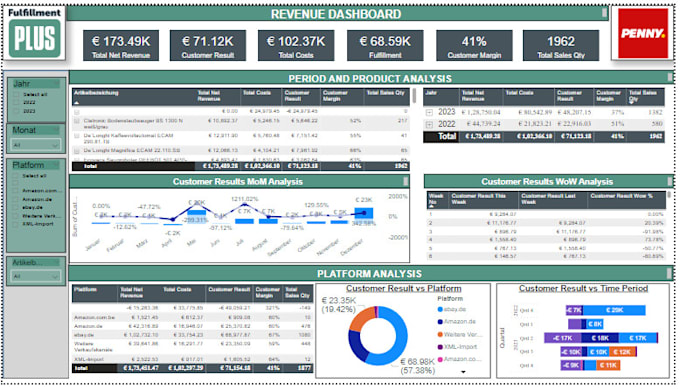Open the Monat dropdown

(x=35, y=145)
